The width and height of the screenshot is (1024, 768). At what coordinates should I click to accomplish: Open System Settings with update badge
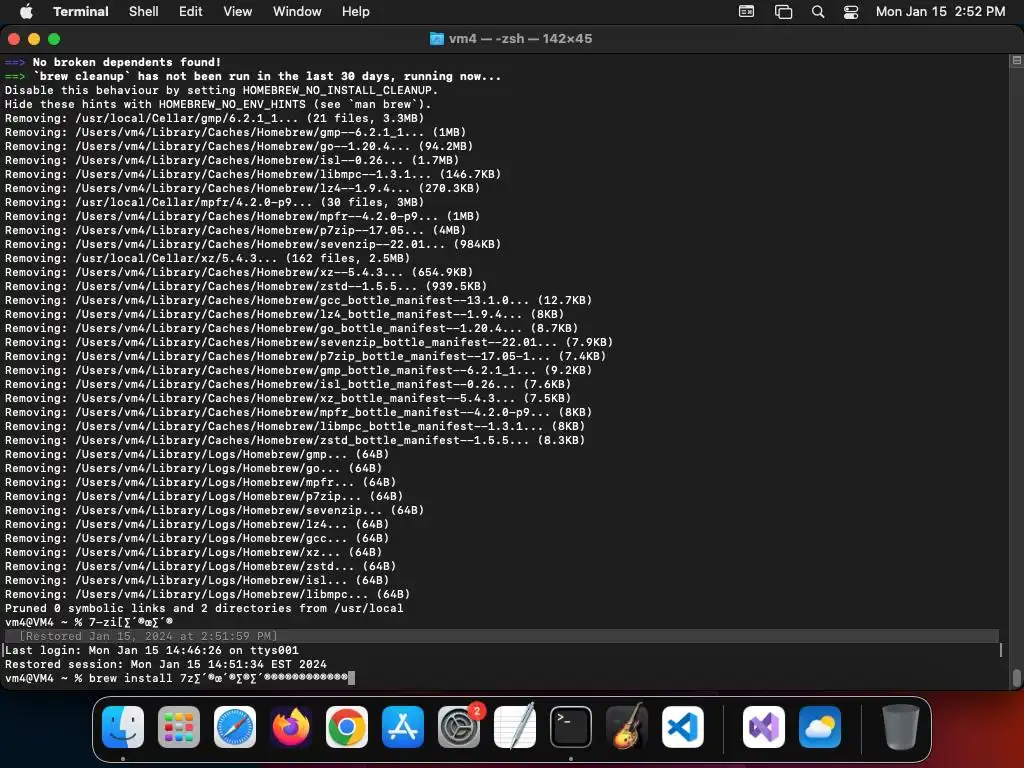pos(458,727)
